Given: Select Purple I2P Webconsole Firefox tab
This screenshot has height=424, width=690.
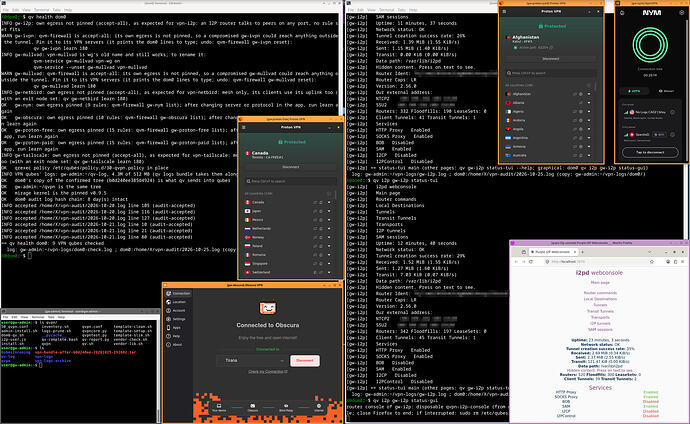Looking at the screenshot, I should [x=553, y=252].
